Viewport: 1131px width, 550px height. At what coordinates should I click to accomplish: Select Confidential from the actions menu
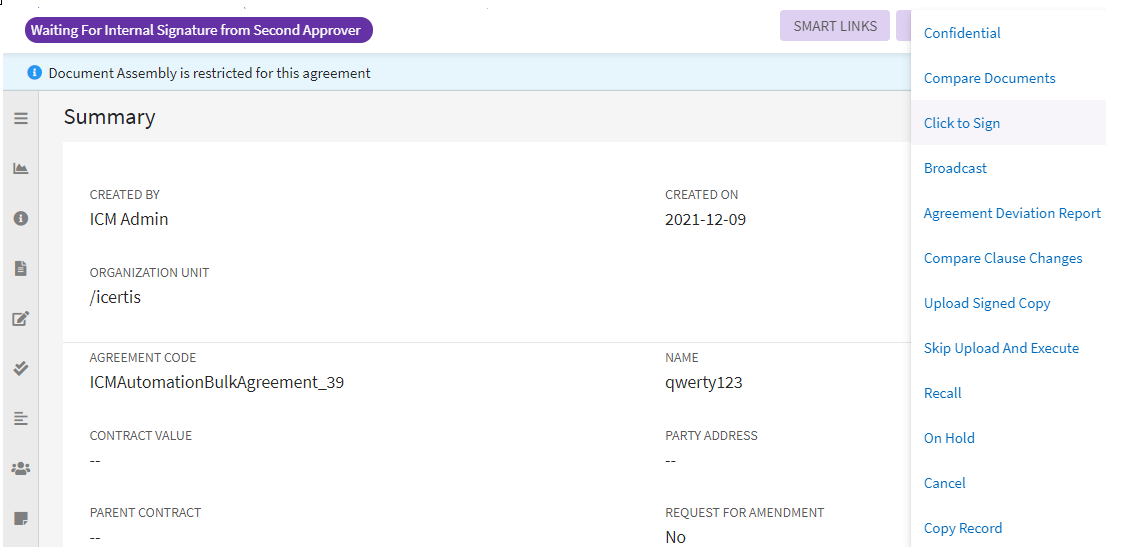(962, 33)
